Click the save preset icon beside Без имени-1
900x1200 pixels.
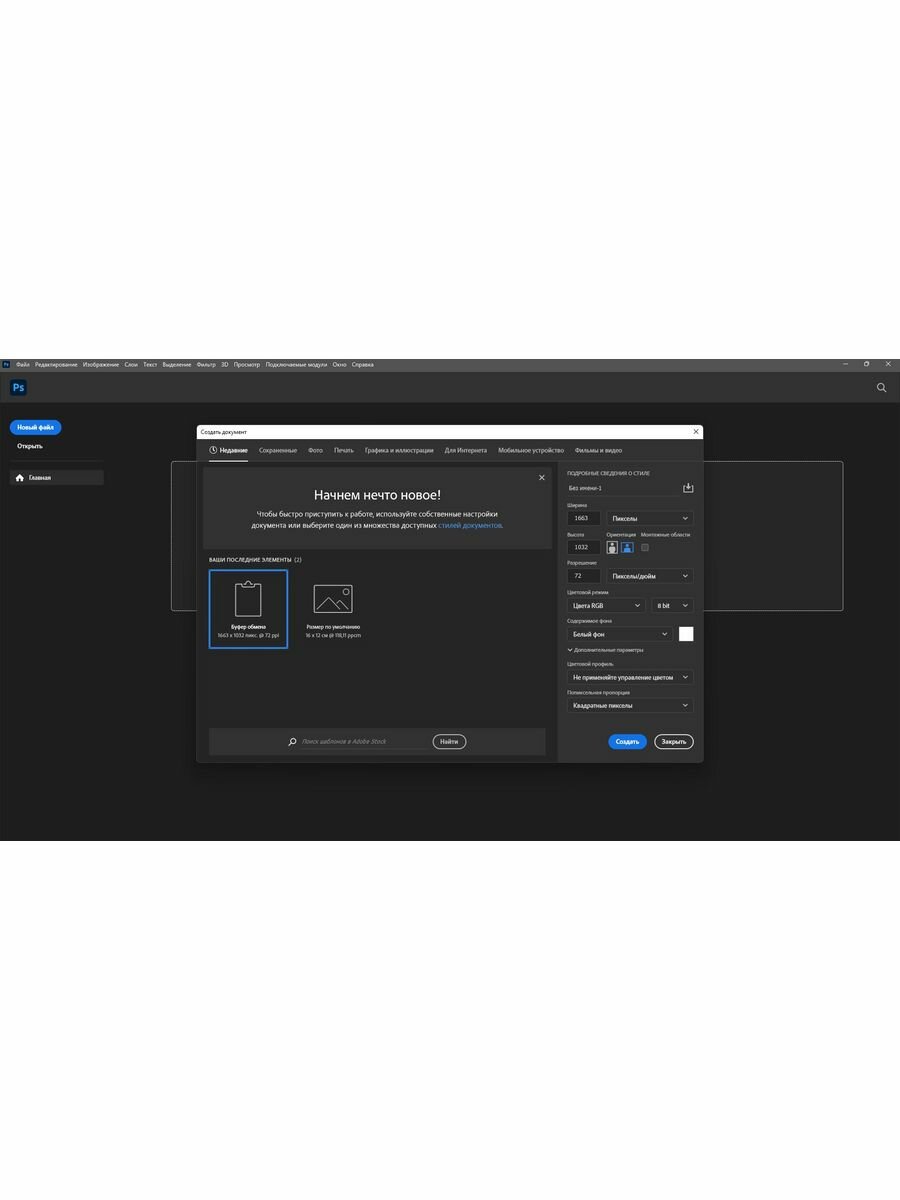tap(688, 488)
